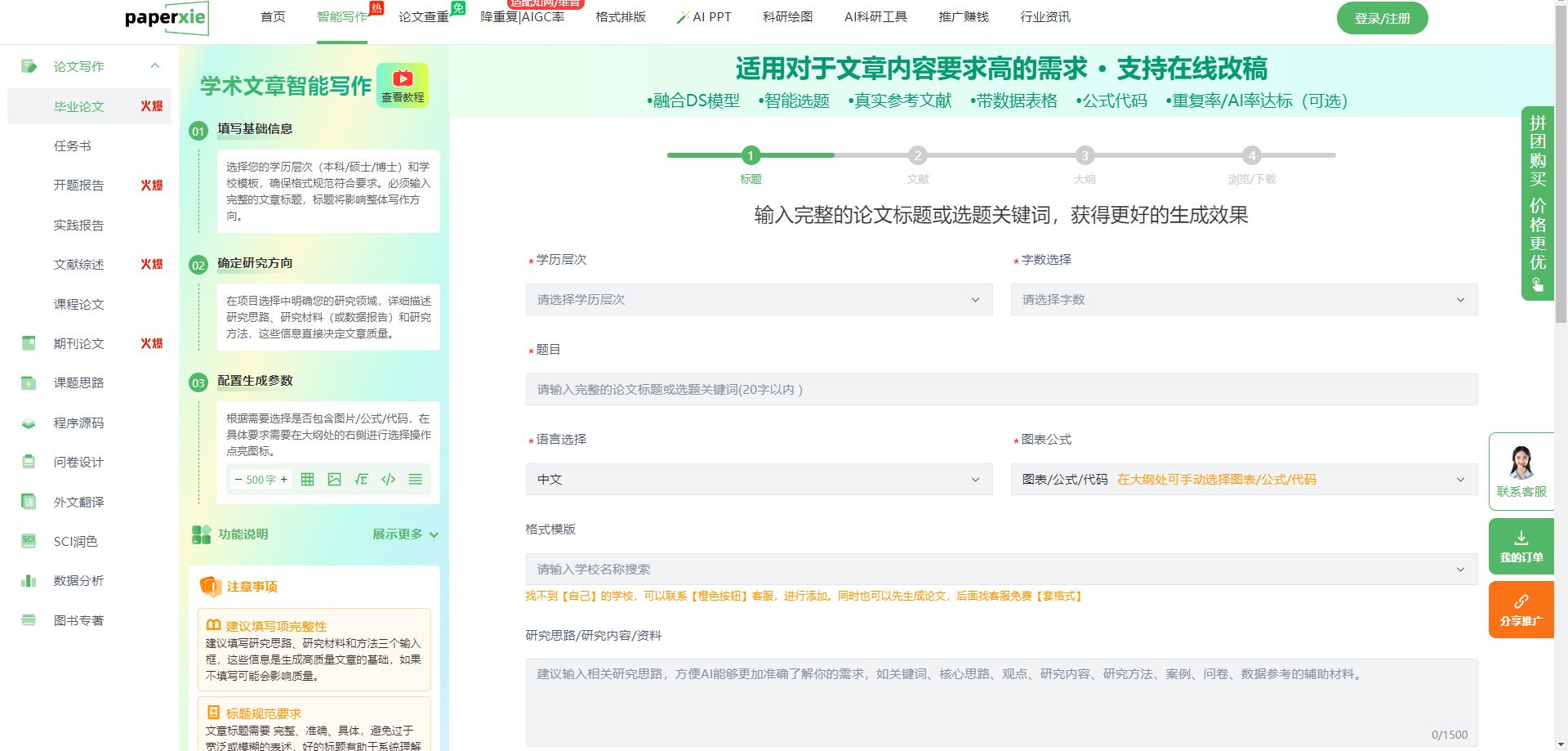The image size is (1568, 751).
Task: Click the formula icon in parameter toolbar
Action: (x=361, y=480)
